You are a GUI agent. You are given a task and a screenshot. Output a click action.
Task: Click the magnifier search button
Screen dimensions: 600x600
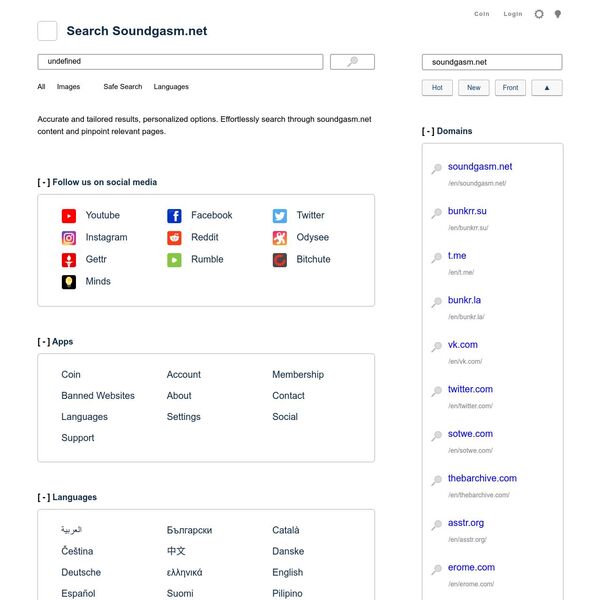coord(352,62)
